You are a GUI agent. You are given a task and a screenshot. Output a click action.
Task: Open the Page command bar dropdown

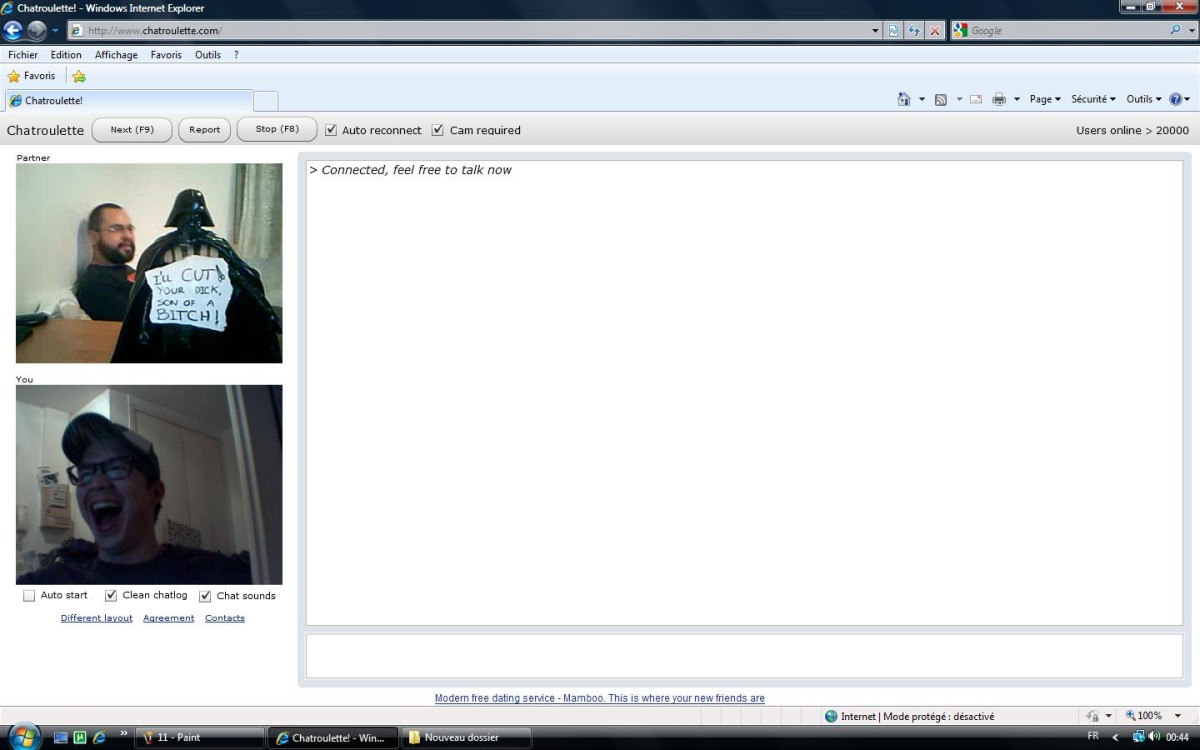[1045, 99]
